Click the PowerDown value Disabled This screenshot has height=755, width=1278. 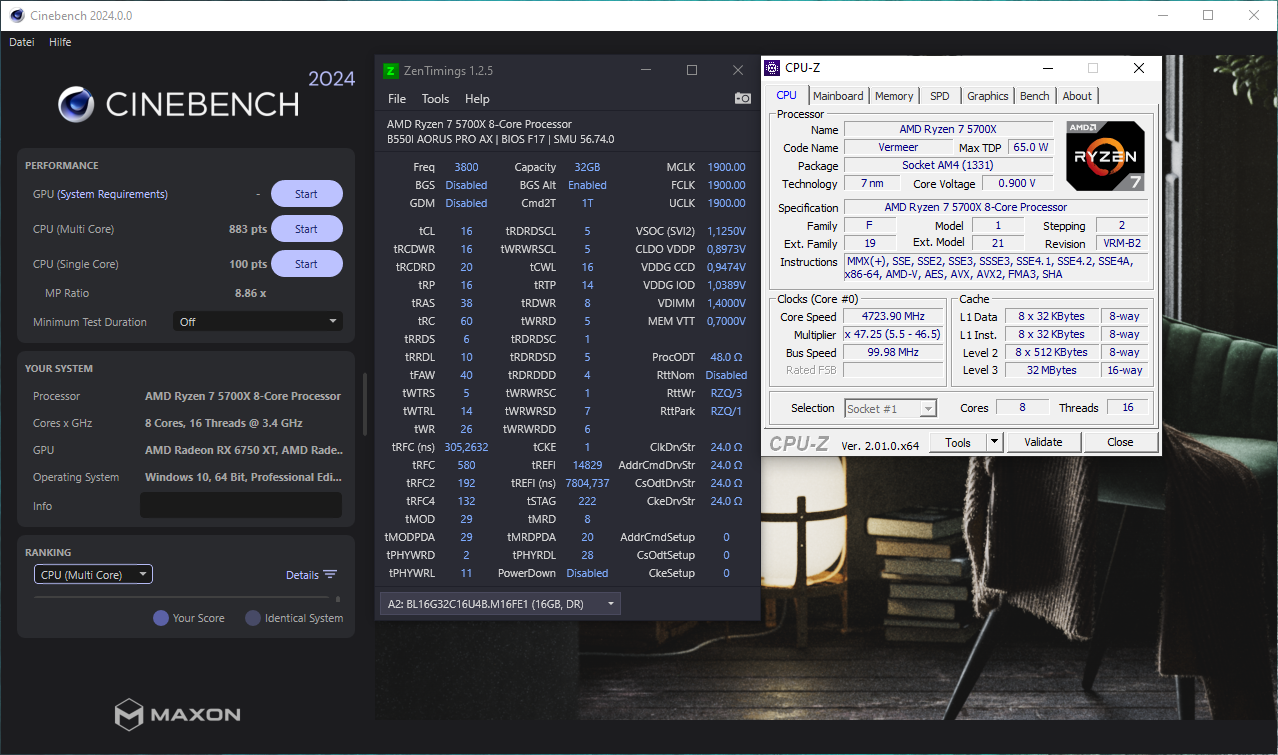pos(587,573)
